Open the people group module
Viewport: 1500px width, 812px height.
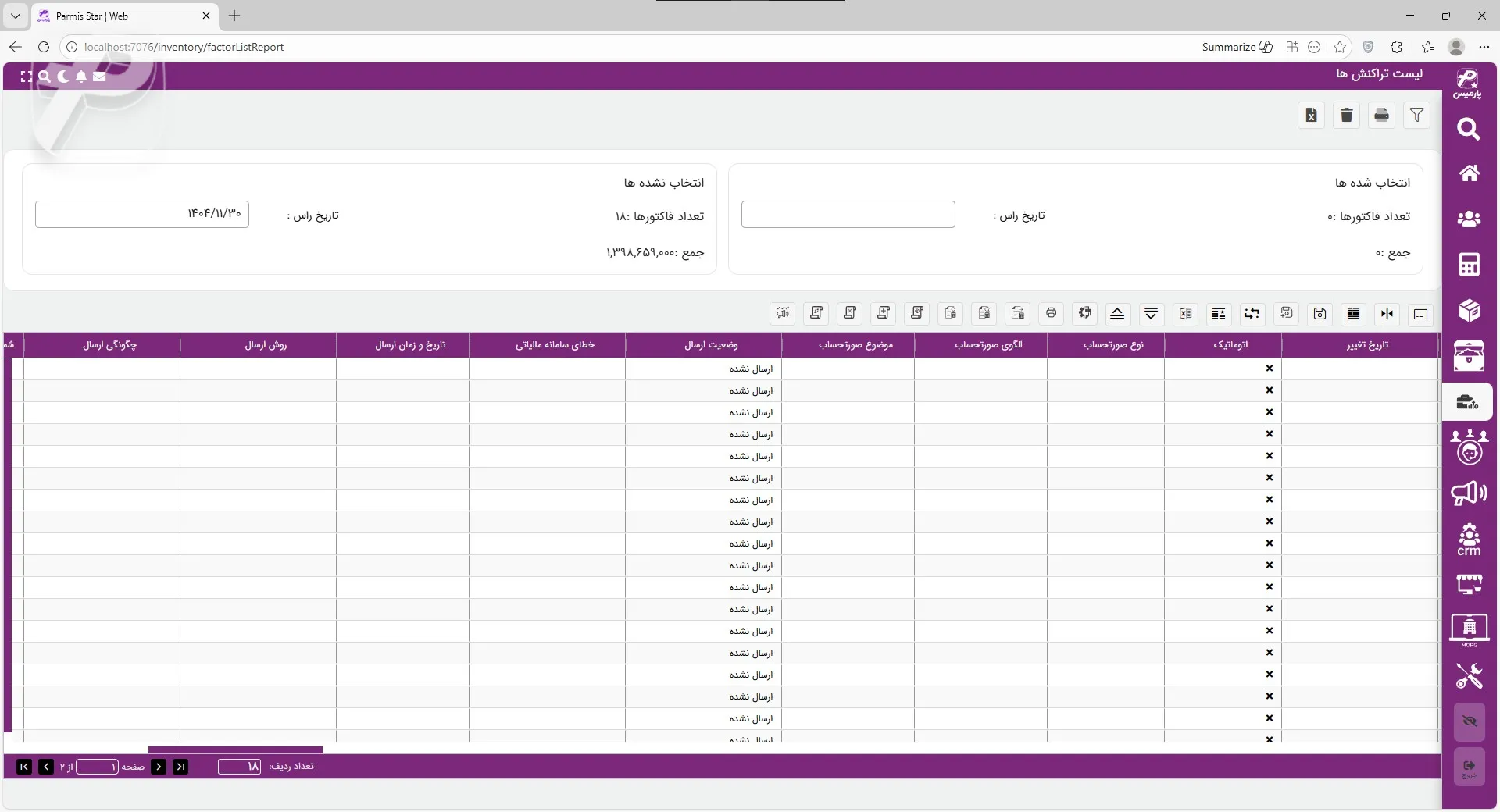[x=1469, y=219]
